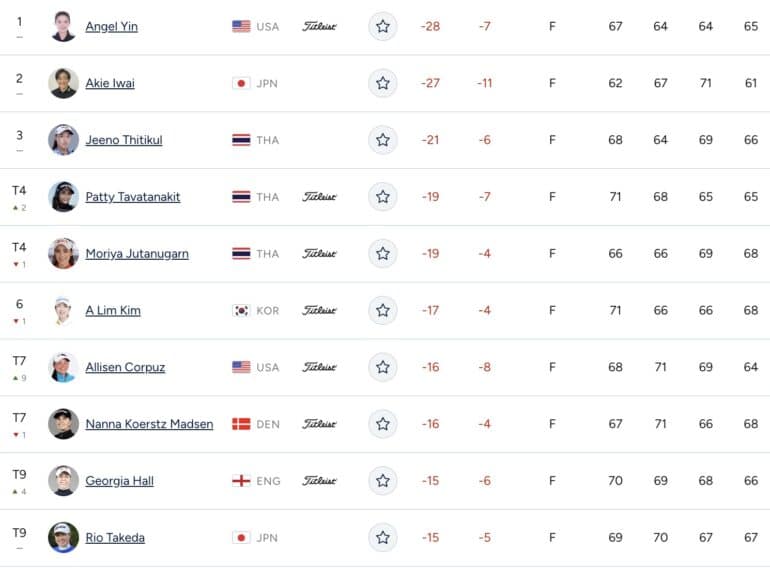770x568 pixels.
Task: Expand Allisen Corpuz row via total score -16
Action: 431,367
